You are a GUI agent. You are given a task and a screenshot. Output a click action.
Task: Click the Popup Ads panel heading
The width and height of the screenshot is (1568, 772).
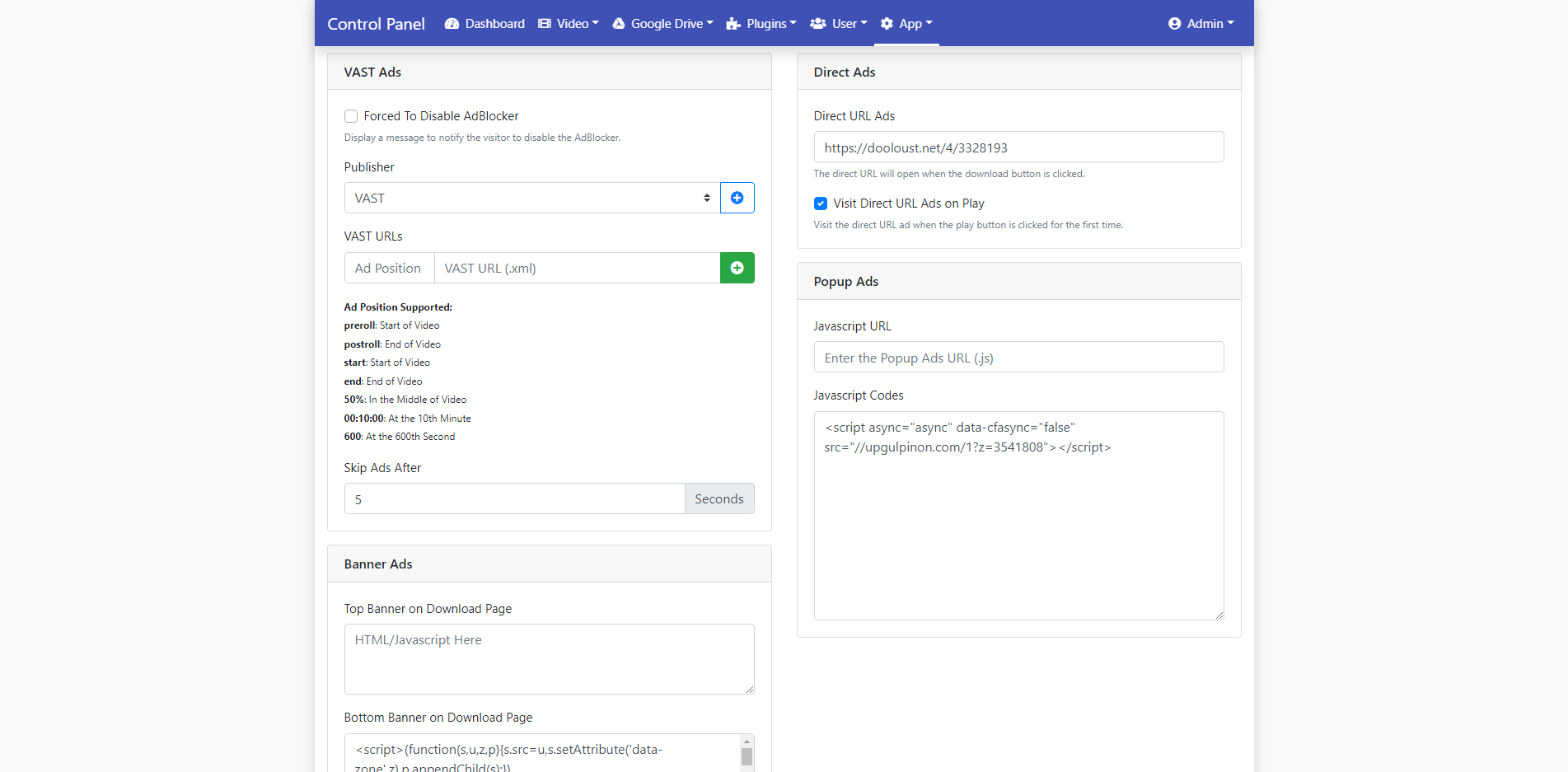(x=846, y=282)
